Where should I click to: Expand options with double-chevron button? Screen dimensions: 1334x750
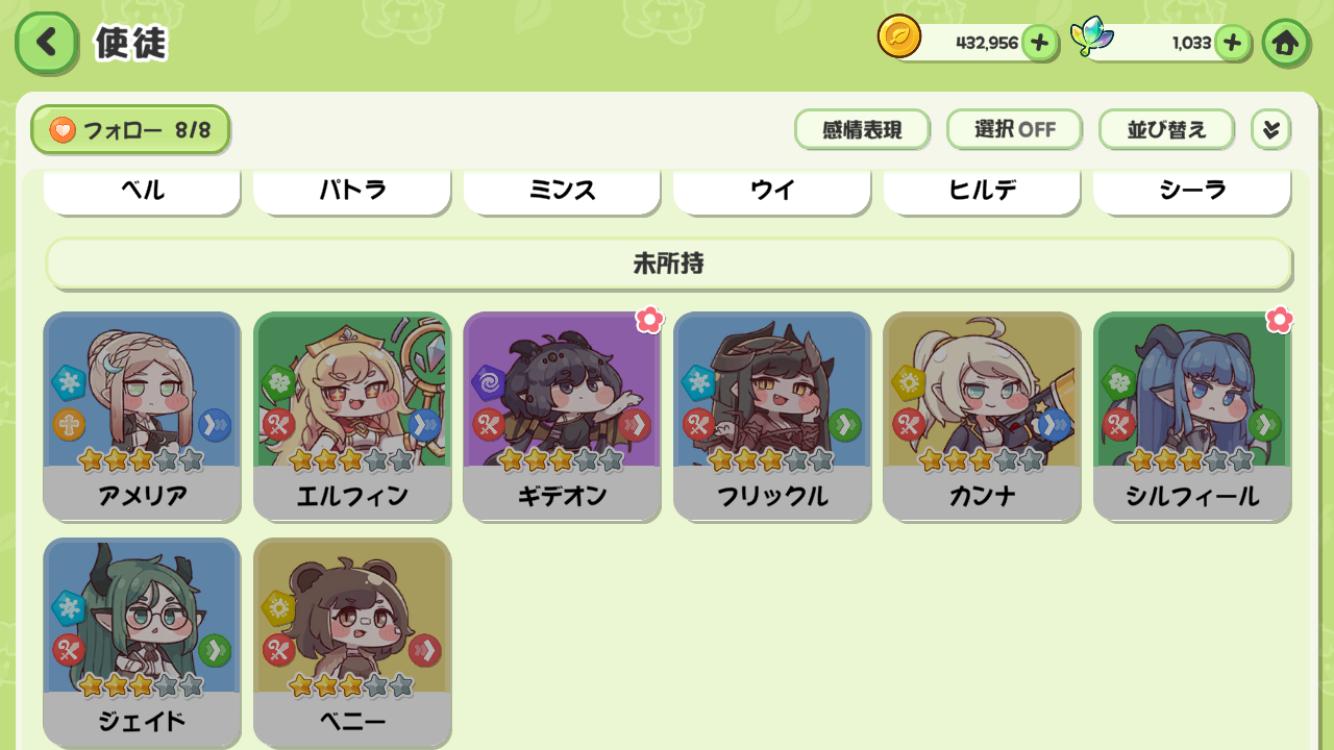pos(1271,130)
